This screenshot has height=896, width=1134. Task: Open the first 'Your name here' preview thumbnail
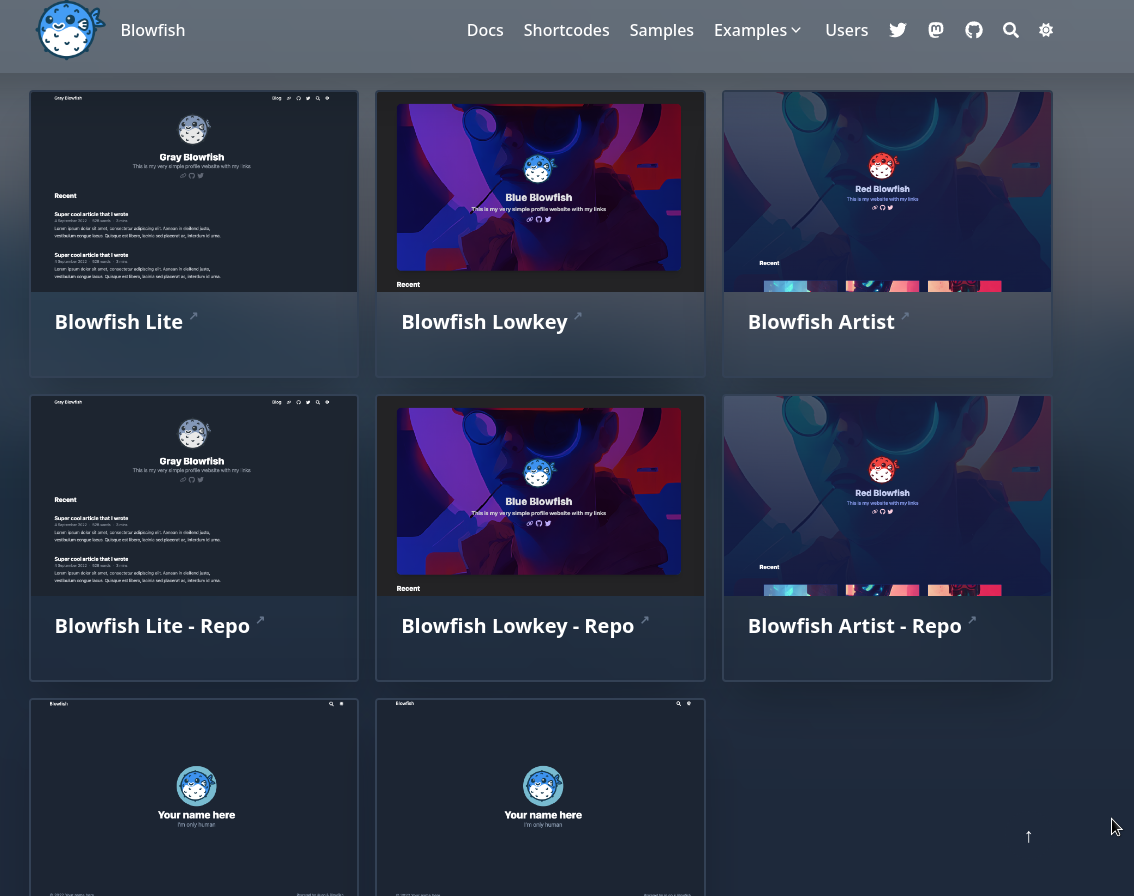(194, 797)
